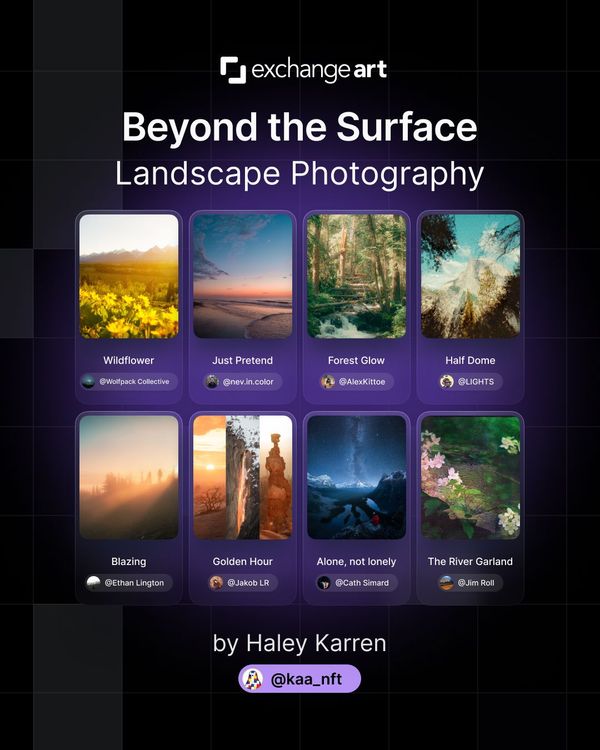Viewport: 600px width, 750px height.
Task: Click the Beyond the Surface heading
Action: point(300,127)
